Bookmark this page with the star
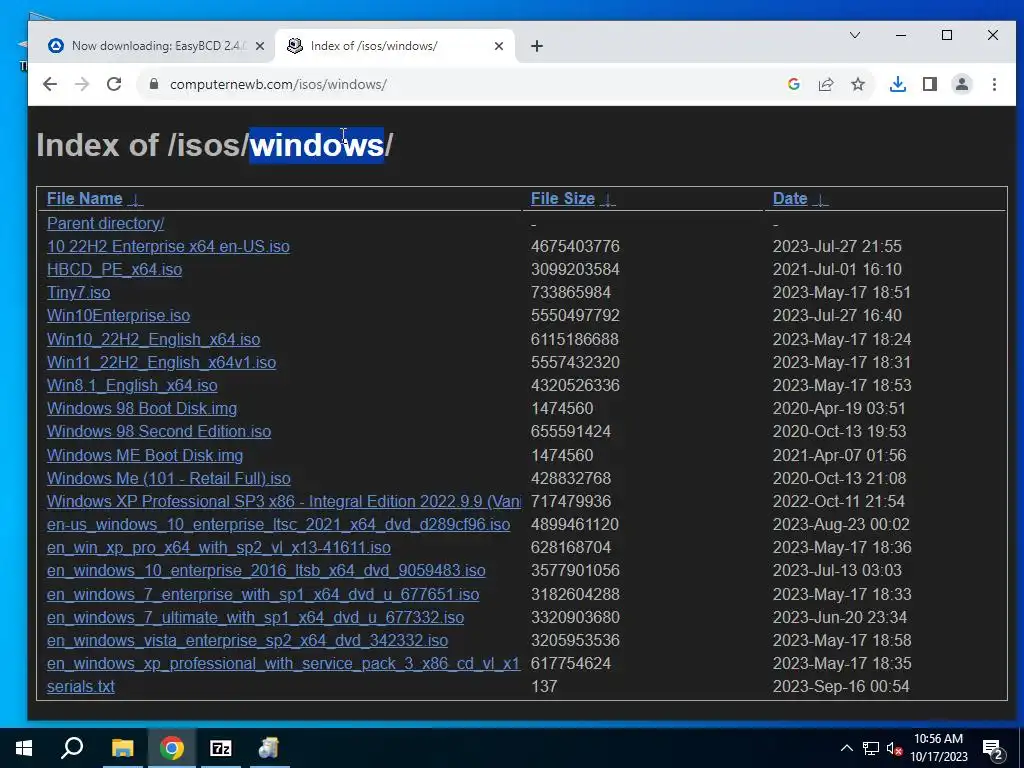1024x768 pixels. click(x=858, y=84)
